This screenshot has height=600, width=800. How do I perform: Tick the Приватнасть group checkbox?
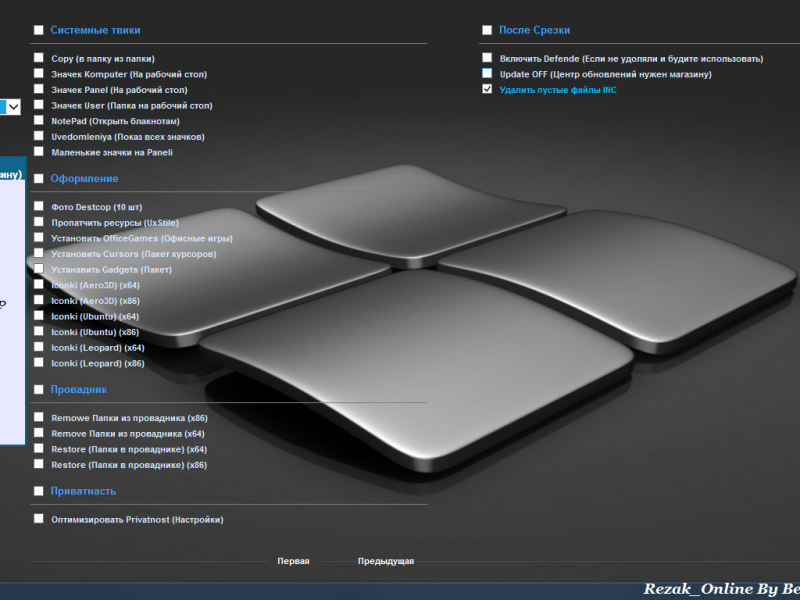point(39,491)
